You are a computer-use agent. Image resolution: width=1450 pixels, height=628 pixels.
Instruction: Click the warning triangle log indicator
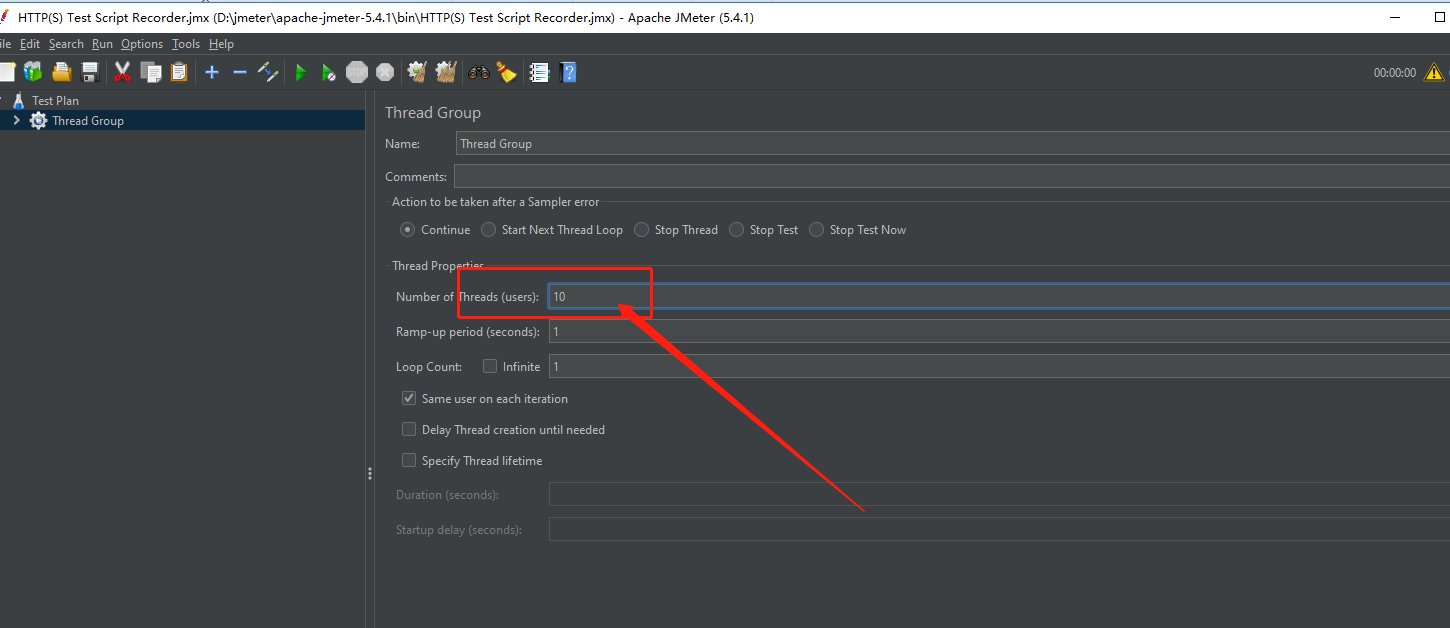[1434, 72]
